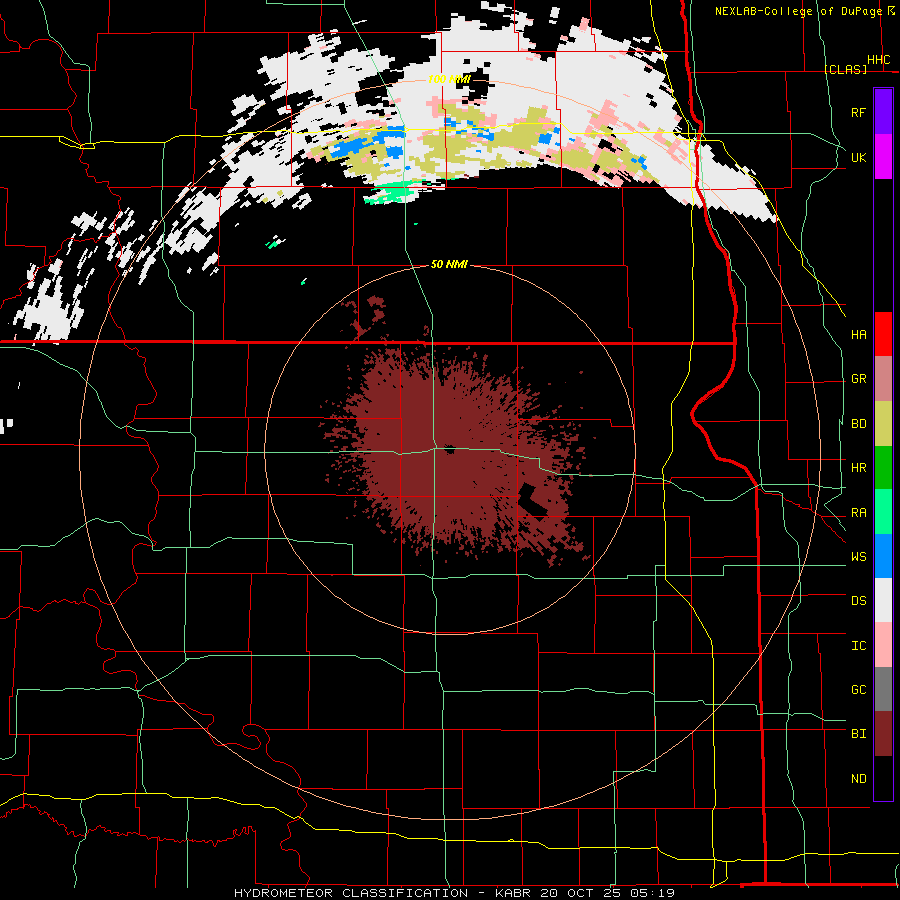Click the DS white legend swatch
Image resolution: width=900 pixels, height=900 pixels.
click(x=883, y=600)
